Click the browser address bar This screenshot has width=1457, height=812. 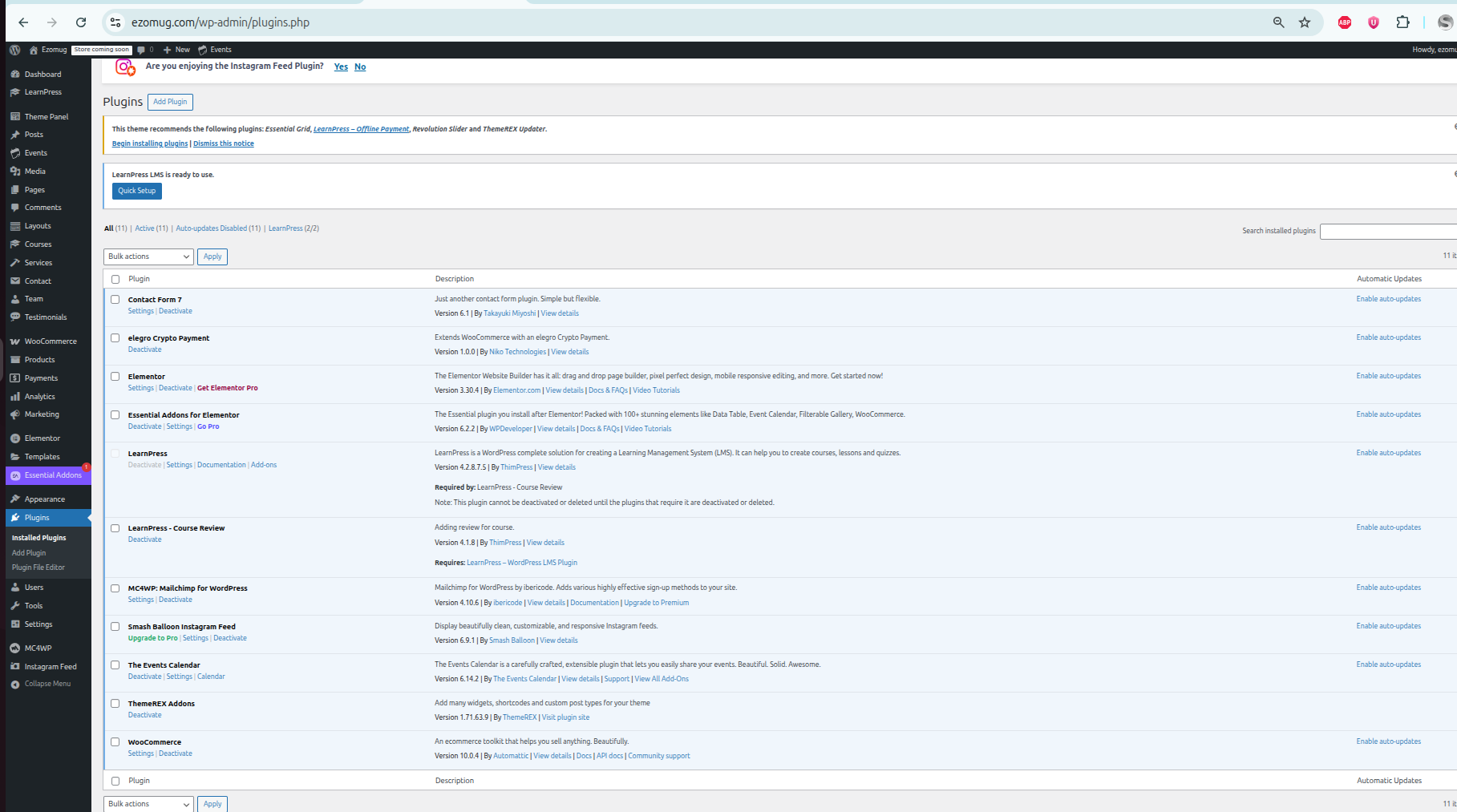click(x=682, y=22)
